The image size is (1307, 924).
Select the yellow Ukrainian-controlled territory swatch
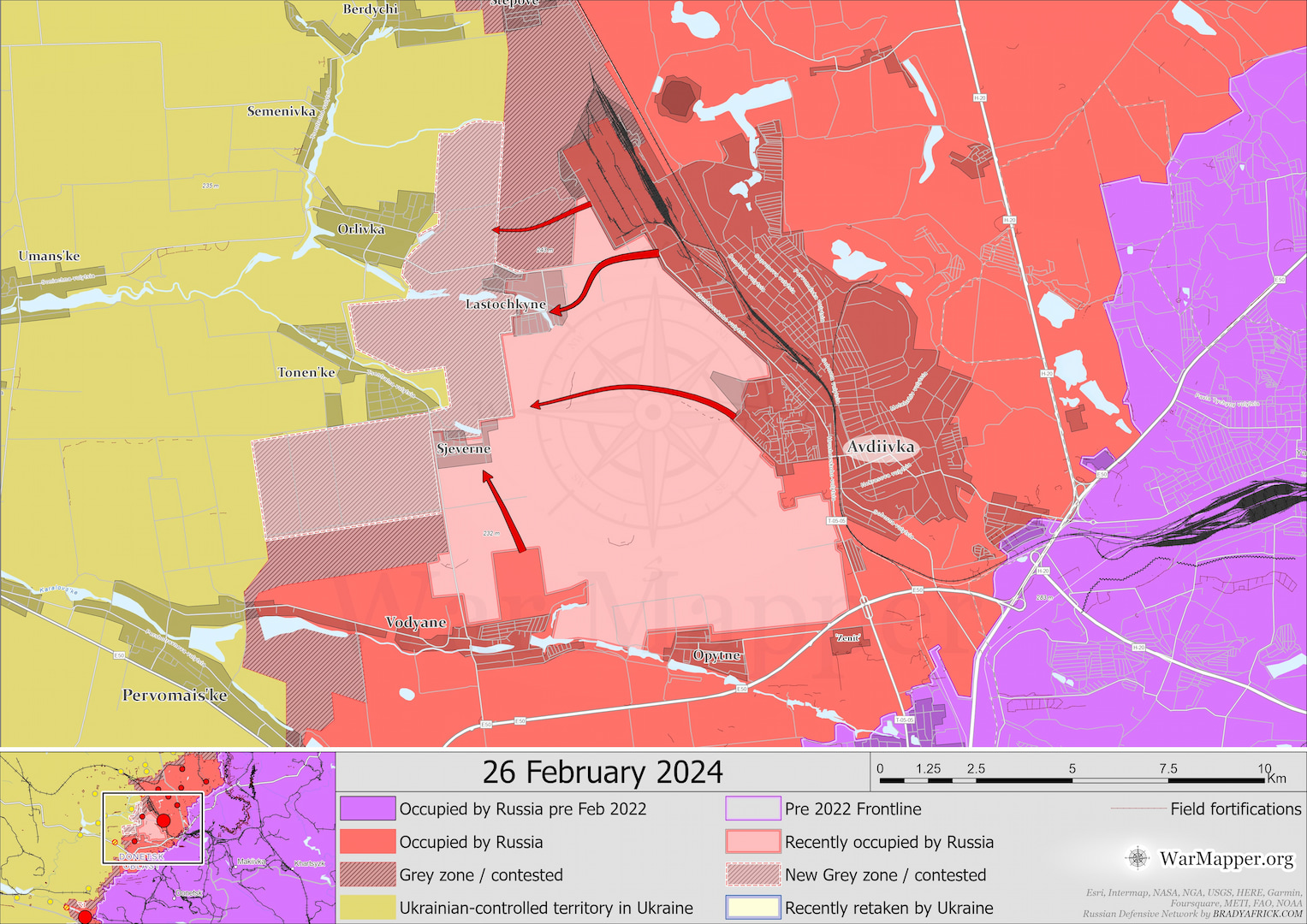(x=368, y=908)
